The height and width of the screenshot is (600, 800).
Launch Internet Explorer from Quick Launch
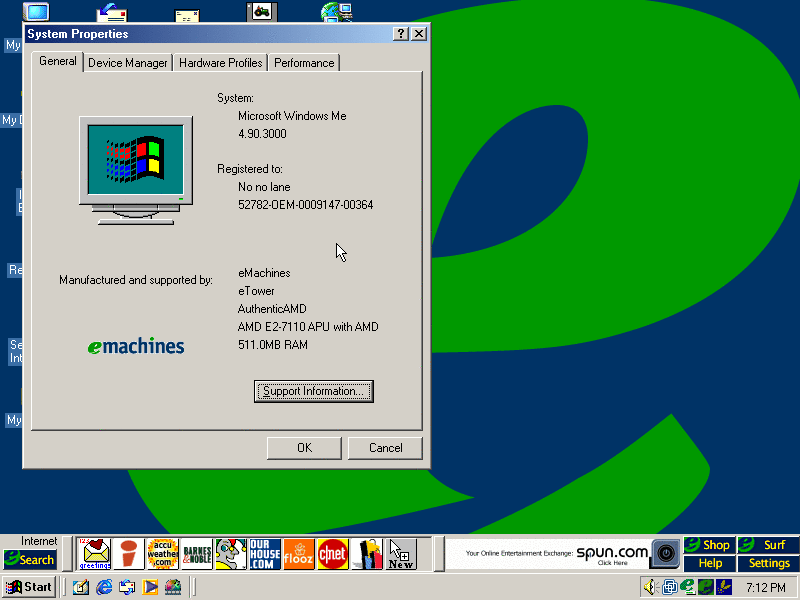coord(104,587)
